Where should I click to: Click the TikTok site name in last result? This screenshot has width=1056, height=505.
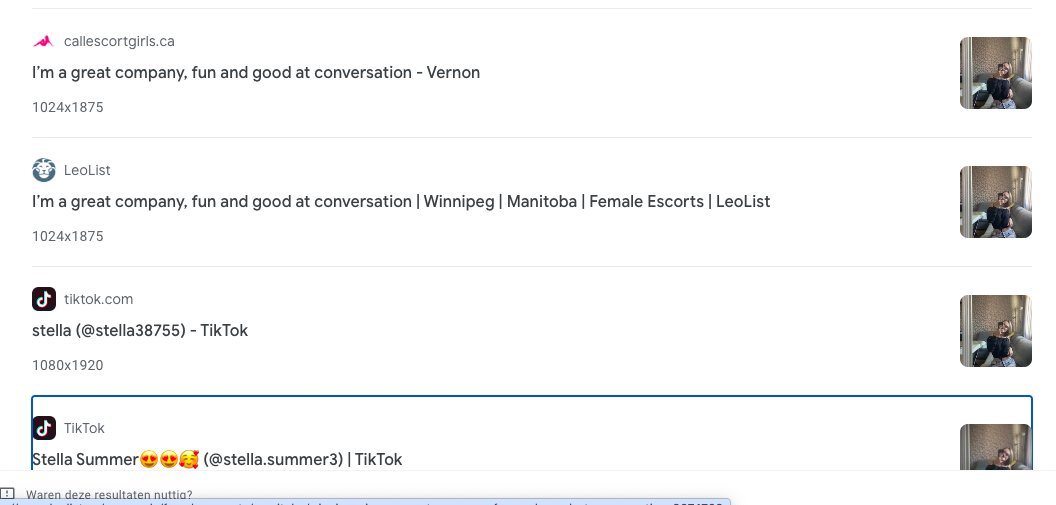pos(84,428)
